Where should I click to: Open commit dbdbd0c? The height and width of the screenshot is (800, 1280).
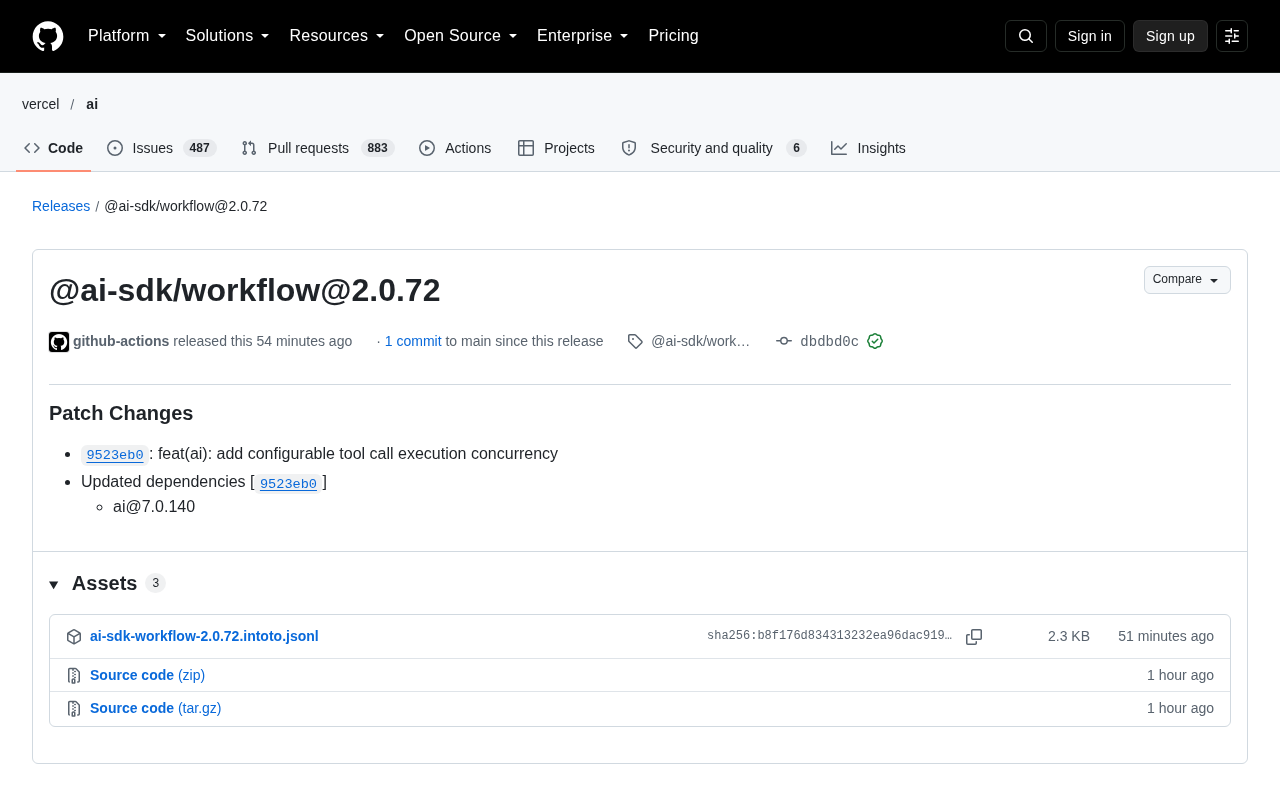pyautogui.click(x=829, y=341)
